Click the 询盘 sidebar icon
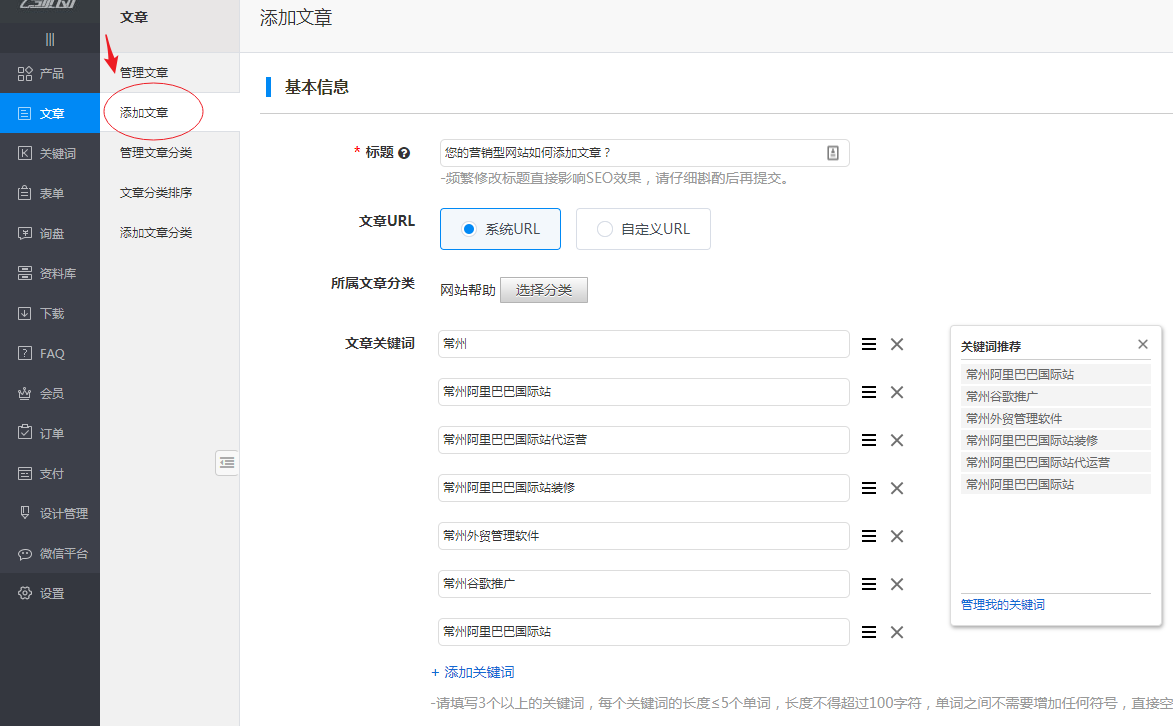Image resolution: width=1173 pixels, height=726 pixels. (25, 233)
